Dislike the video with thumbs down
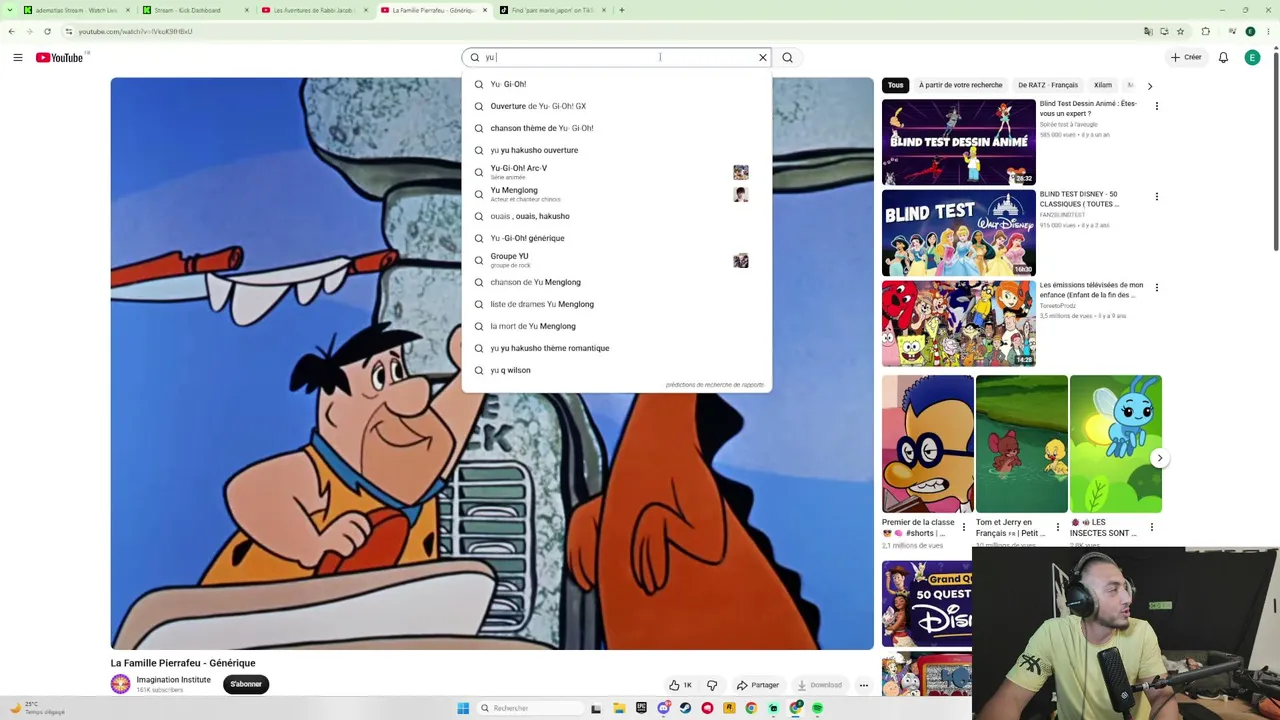This screenshot has height=720, width=1280. click(712, 685)
